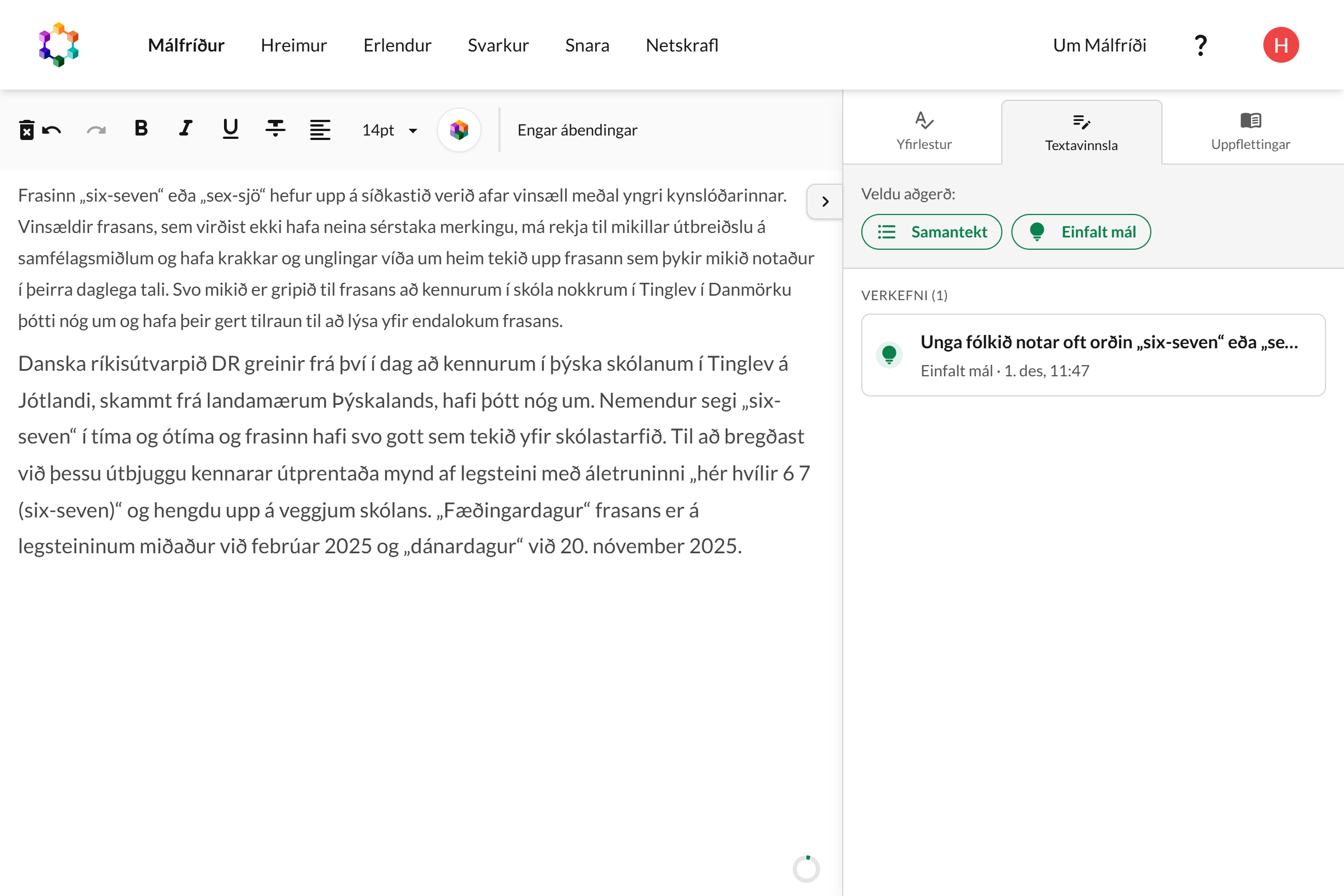The height and width of the screenshot is (896, 1344).
Task: Open the Einfalt mál task card
Action: click(1093, 355)
